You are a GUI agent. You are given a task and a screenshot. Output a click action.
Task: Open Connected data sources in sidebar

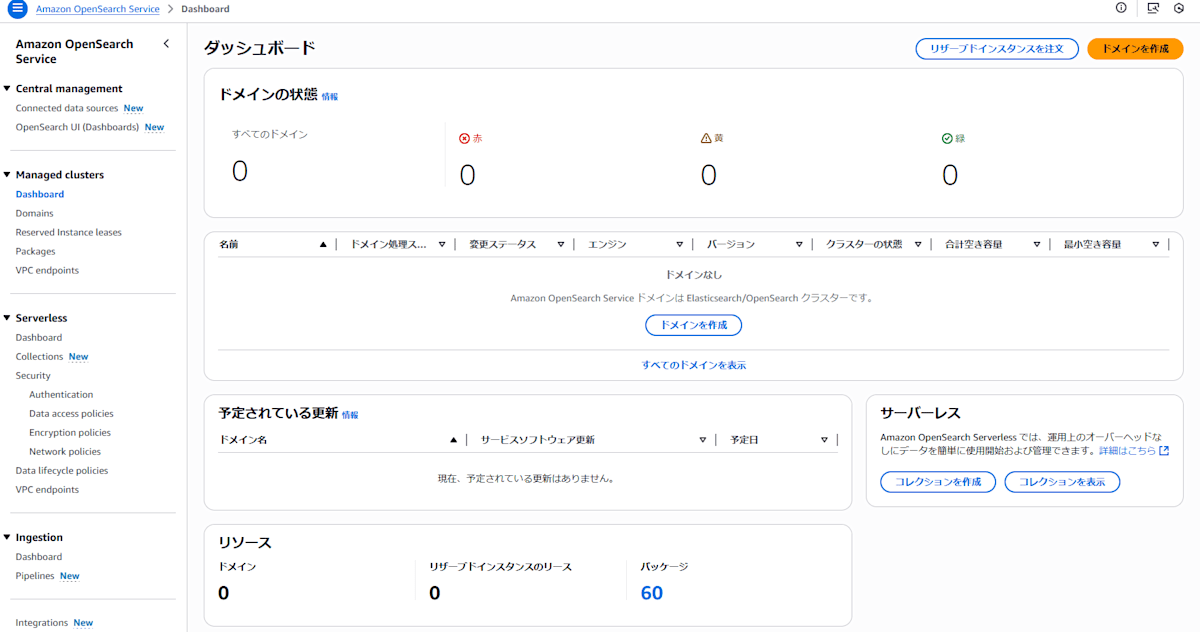click(67, 108)
